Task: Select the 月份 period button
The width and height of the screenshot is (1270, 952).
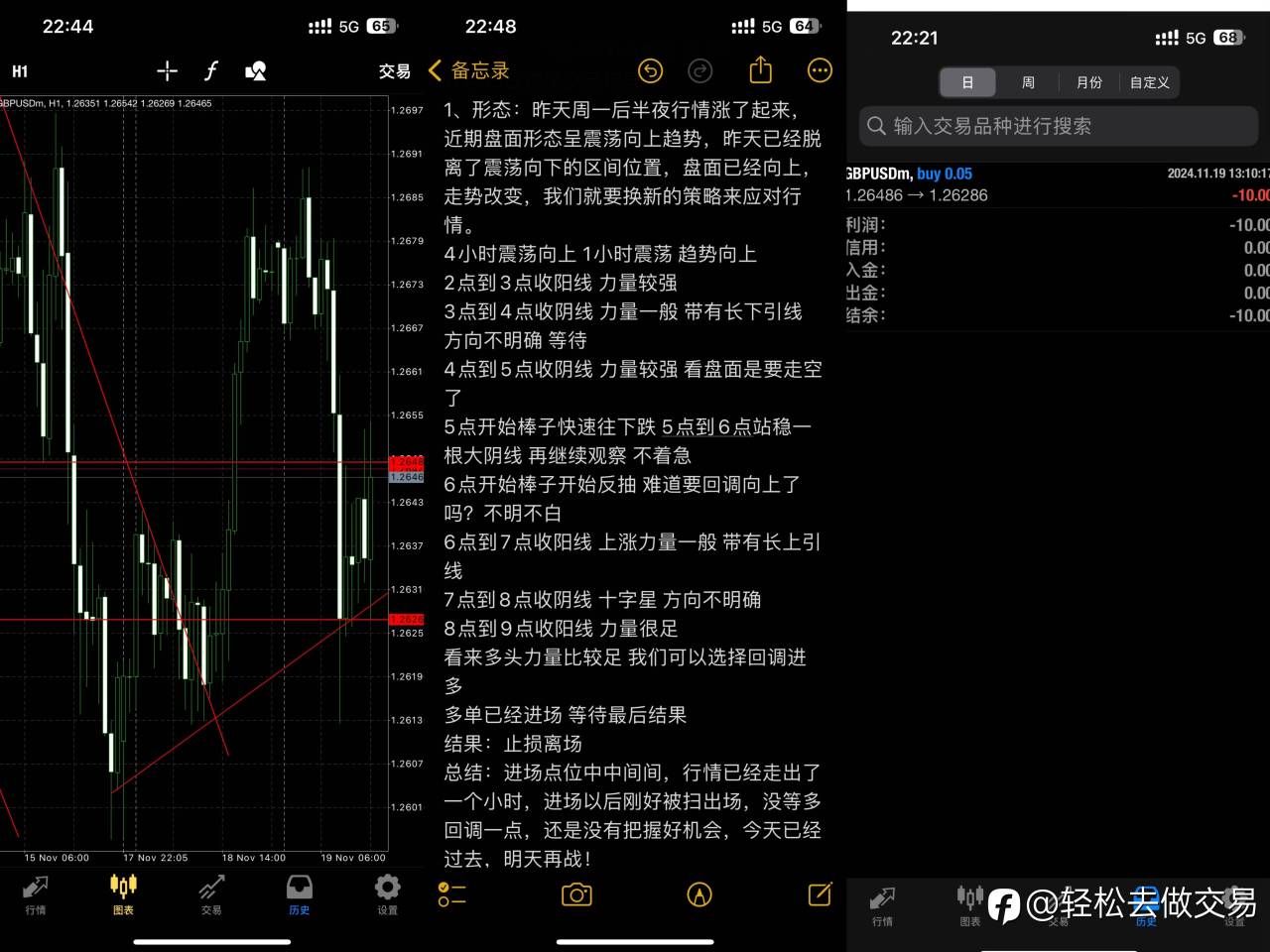Action: [1088, 82]
